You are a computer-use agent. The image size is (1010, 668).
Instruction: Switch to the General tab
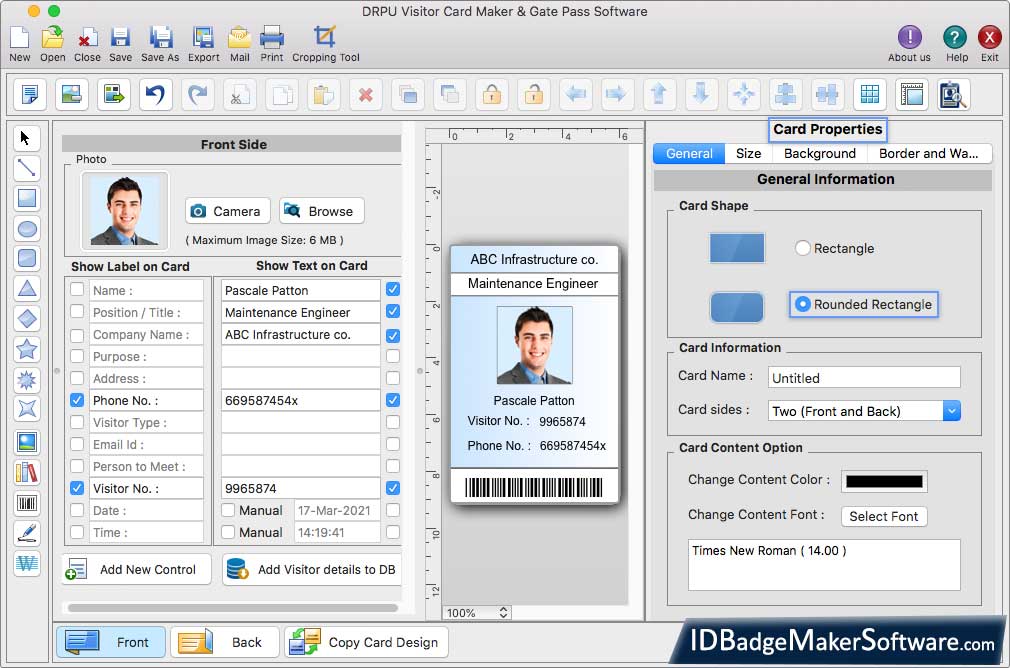[x=689, y=153]
